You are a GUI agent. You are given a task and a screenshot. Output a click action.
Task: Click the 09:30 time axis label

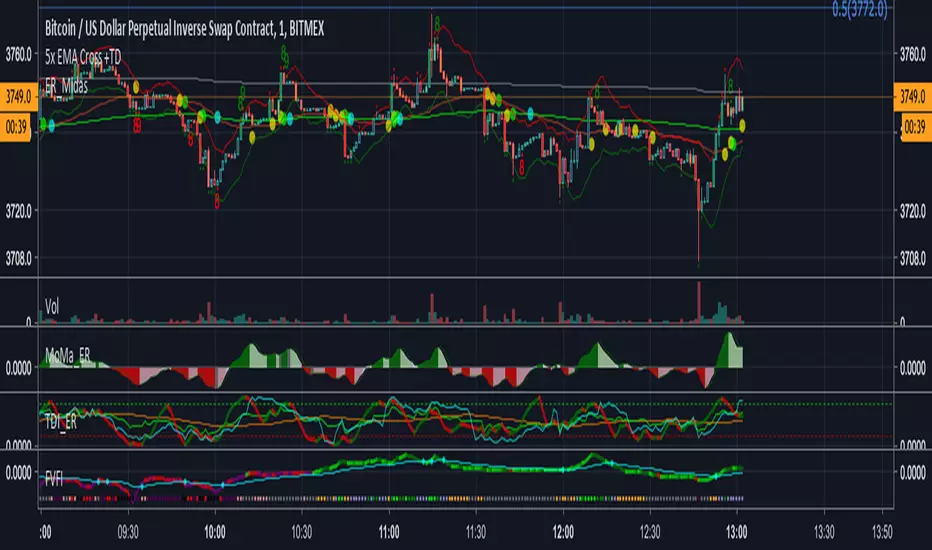coord(128,532)
